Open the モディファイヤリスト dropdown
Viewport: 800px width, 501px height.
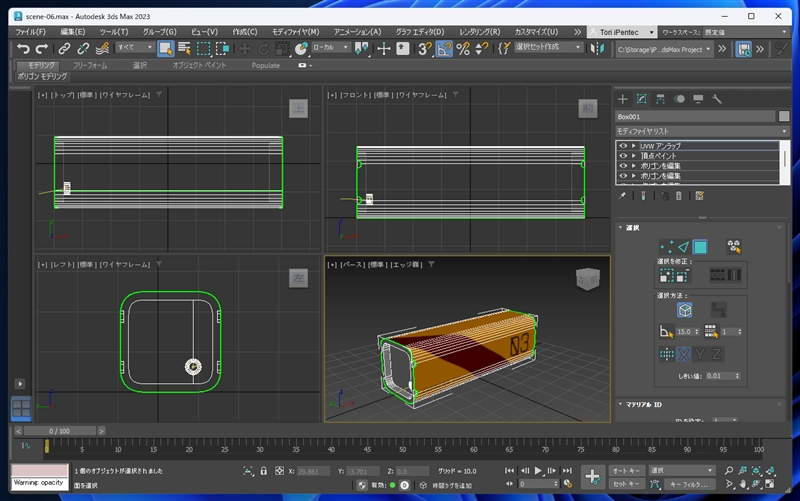tap(701, 131)
